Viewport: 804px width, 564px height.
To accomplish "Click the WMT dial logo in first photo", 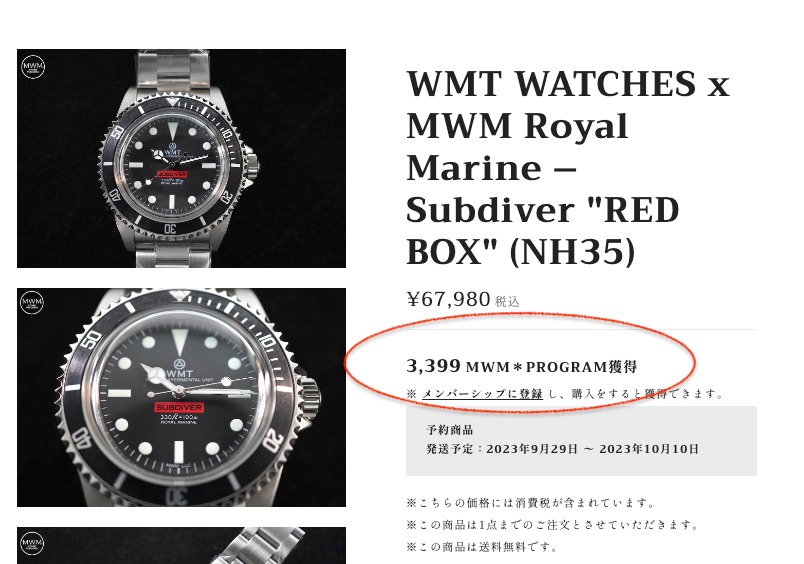I will 172,152.
